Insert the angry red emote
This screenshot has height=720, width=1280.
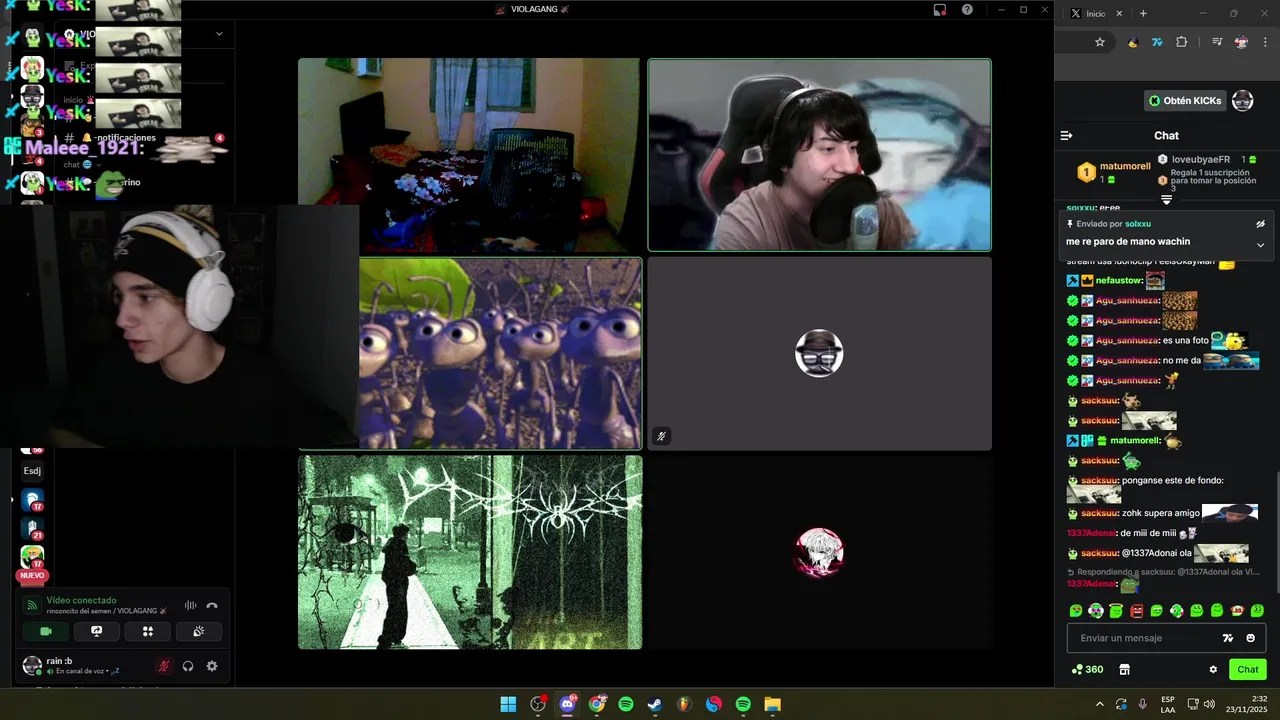pyautogui.click(x=1136, y=610)
